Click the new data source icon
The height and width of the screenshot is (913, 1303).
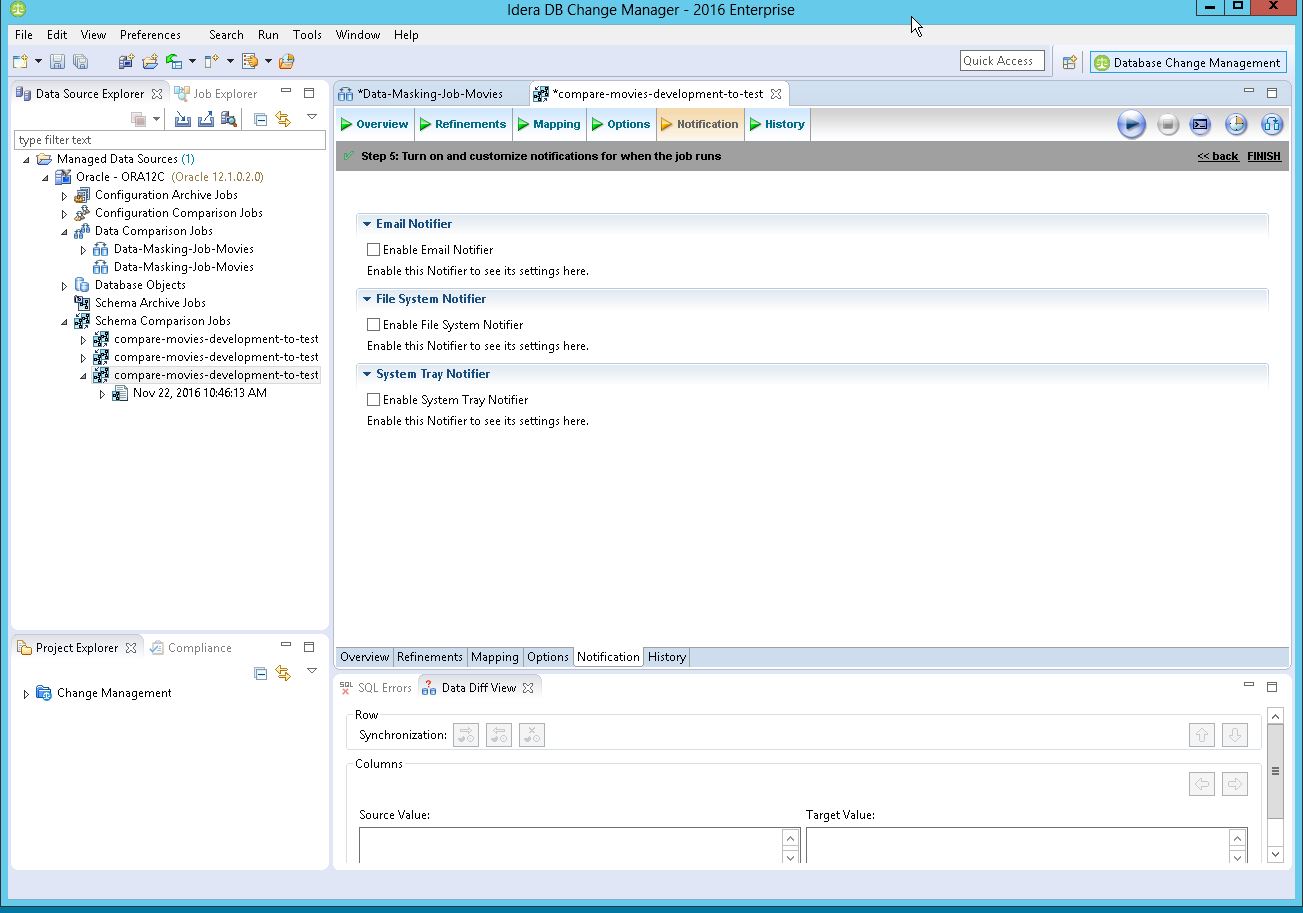[x=126, y=62]
